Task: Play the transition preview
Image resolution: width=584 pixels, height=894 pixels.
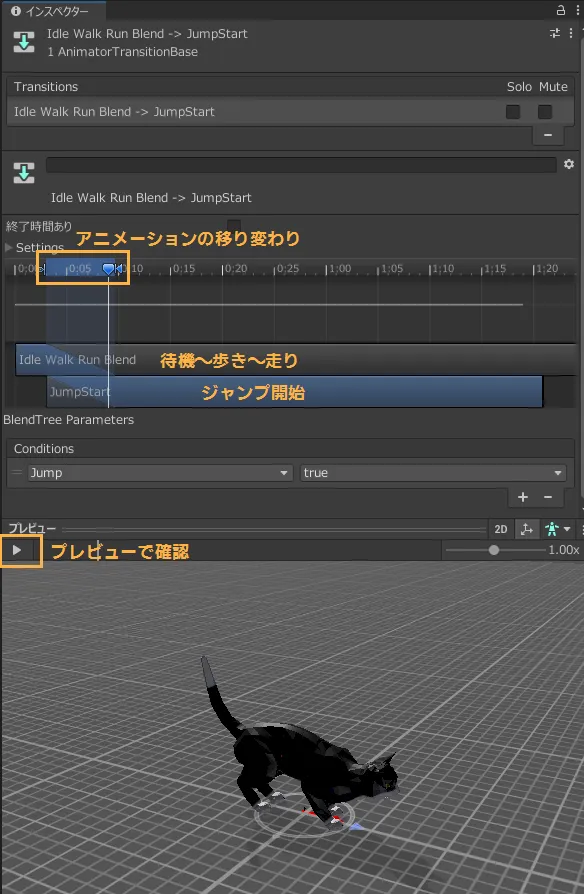Action: click(17, 550)
